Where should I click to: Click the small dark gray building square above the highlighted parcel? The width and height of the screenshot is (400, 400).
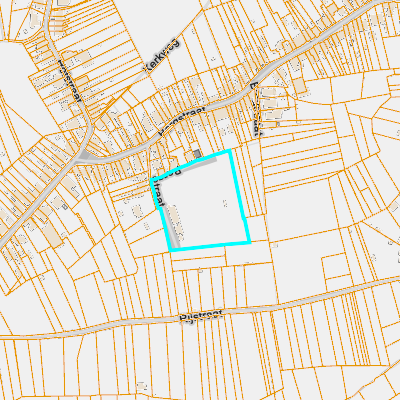pyautogui.click(x=197, y=154)
